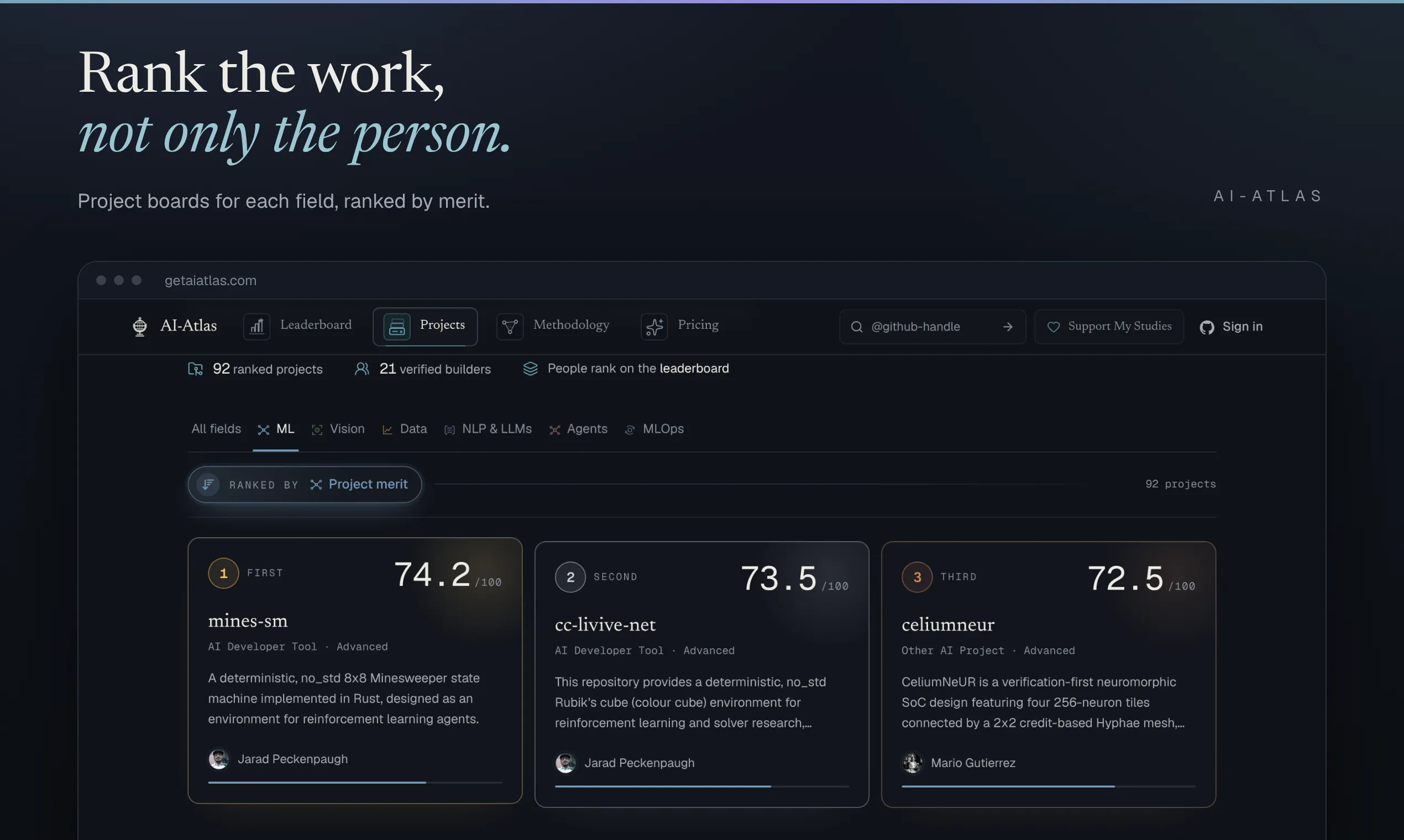Screen dimensions: 1404x840
Task: Open the cc-livive-net project title
Action: (x=605, y=624)
